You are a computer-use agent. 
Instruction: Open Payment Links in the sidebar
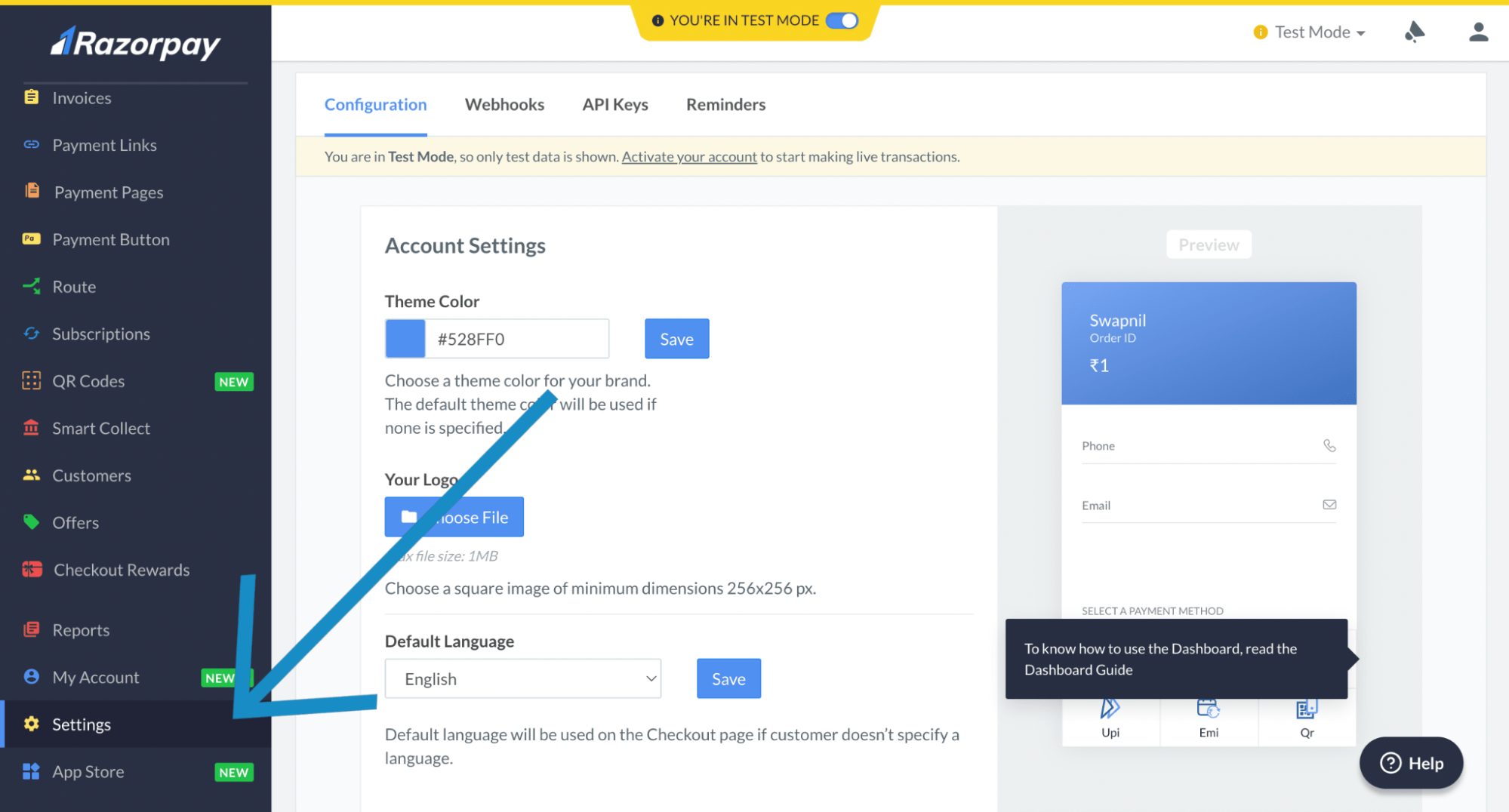point(104,144)
